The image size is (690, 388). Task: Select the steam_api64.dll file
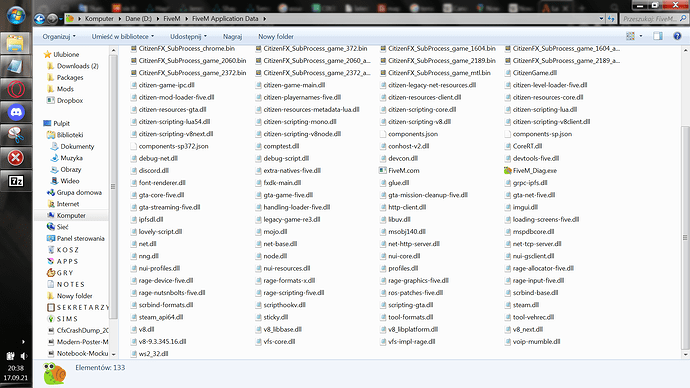161,317
